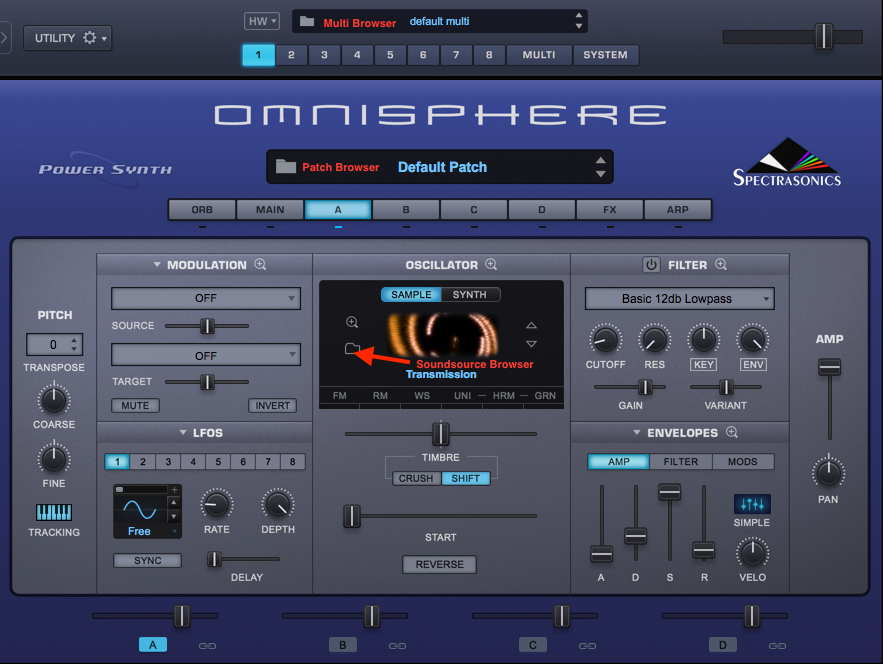Collapse the Modulation section triangle
Screen dimensions: 883x664
coord(157,264)
